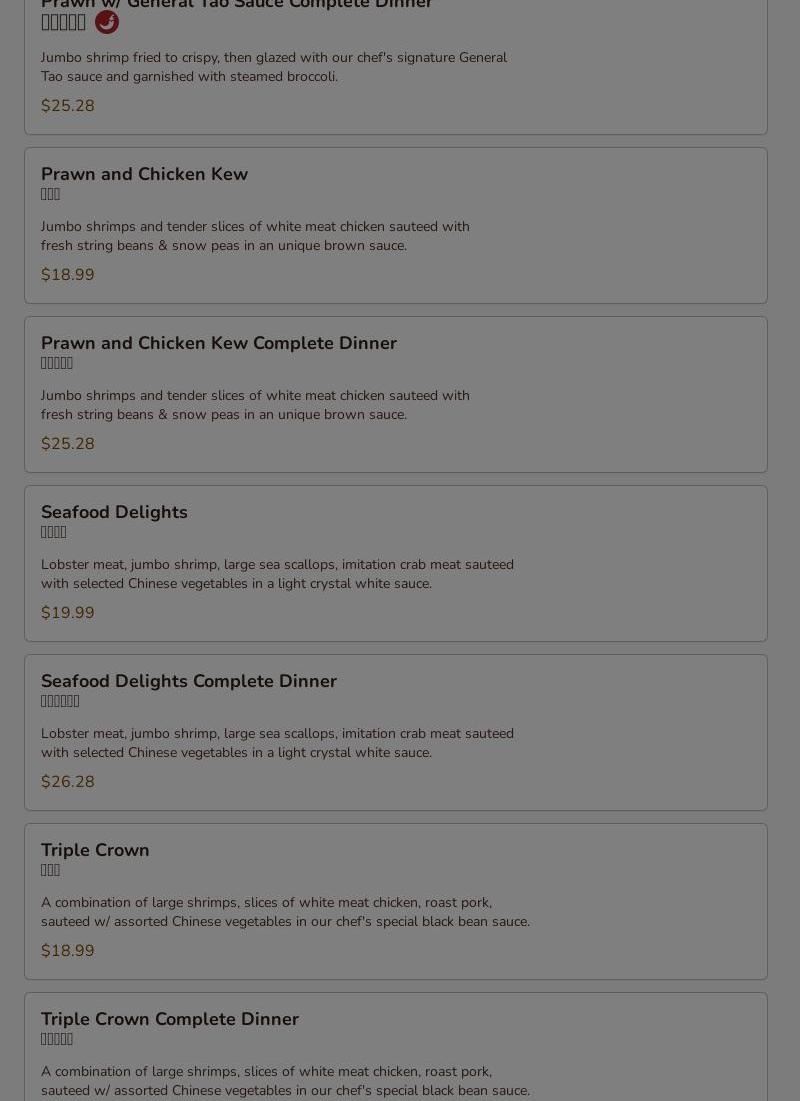Screen dimensions: 800x1101
Task: Choose Seafood Delights Complete Dinner title
Action: pos(188,681)
